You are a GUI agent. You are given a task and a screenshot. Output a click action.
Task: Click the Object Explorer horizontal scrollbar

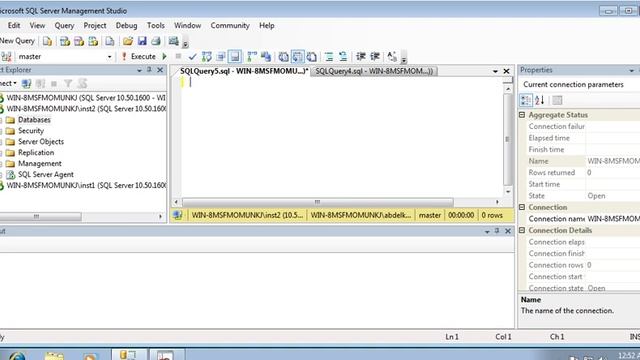pyautogui.click(x=40, y=216)
